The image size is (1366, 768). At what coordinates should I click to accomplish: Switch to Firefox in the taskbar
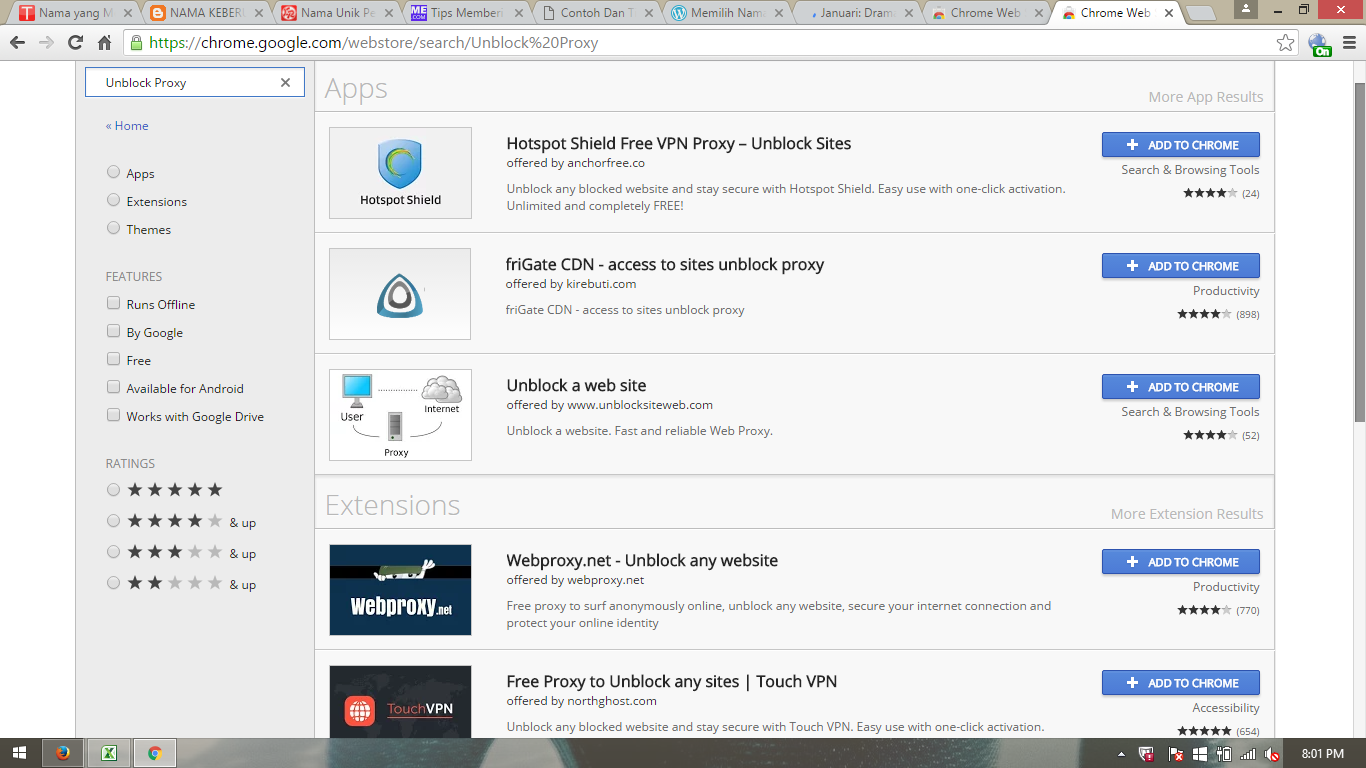coord(64,753)
